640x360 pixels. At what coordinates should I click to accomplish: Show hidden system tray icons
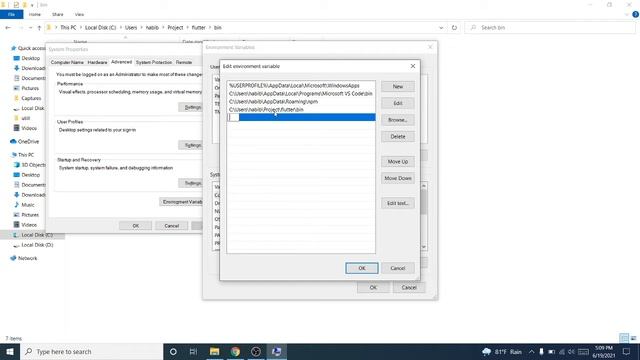(531, 351)
